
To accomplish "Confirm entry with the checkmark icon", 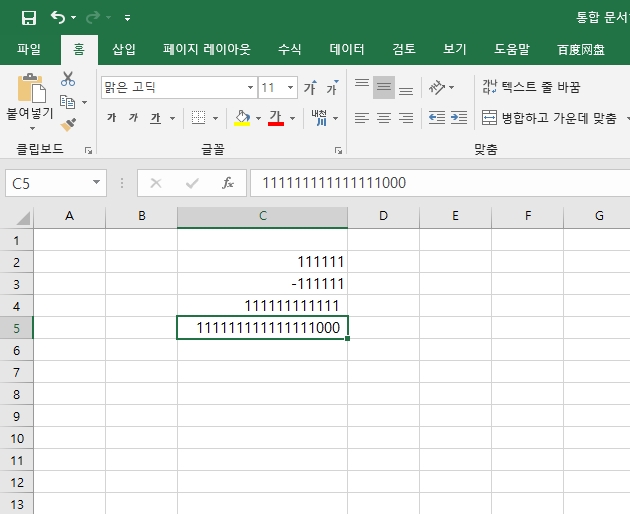I will 192,183.
